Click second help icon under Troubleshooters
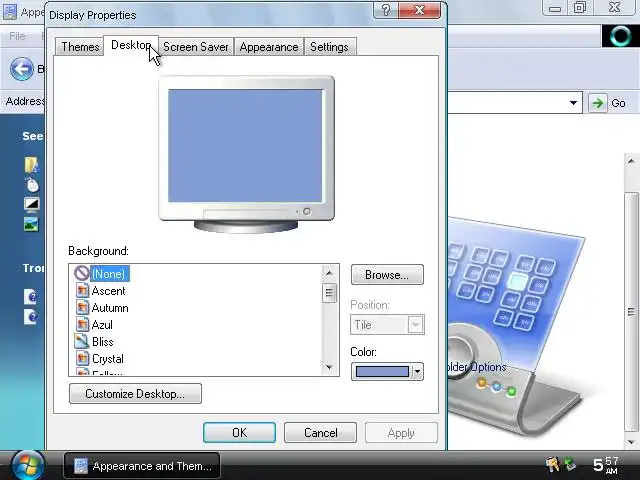 click(30, 316)
